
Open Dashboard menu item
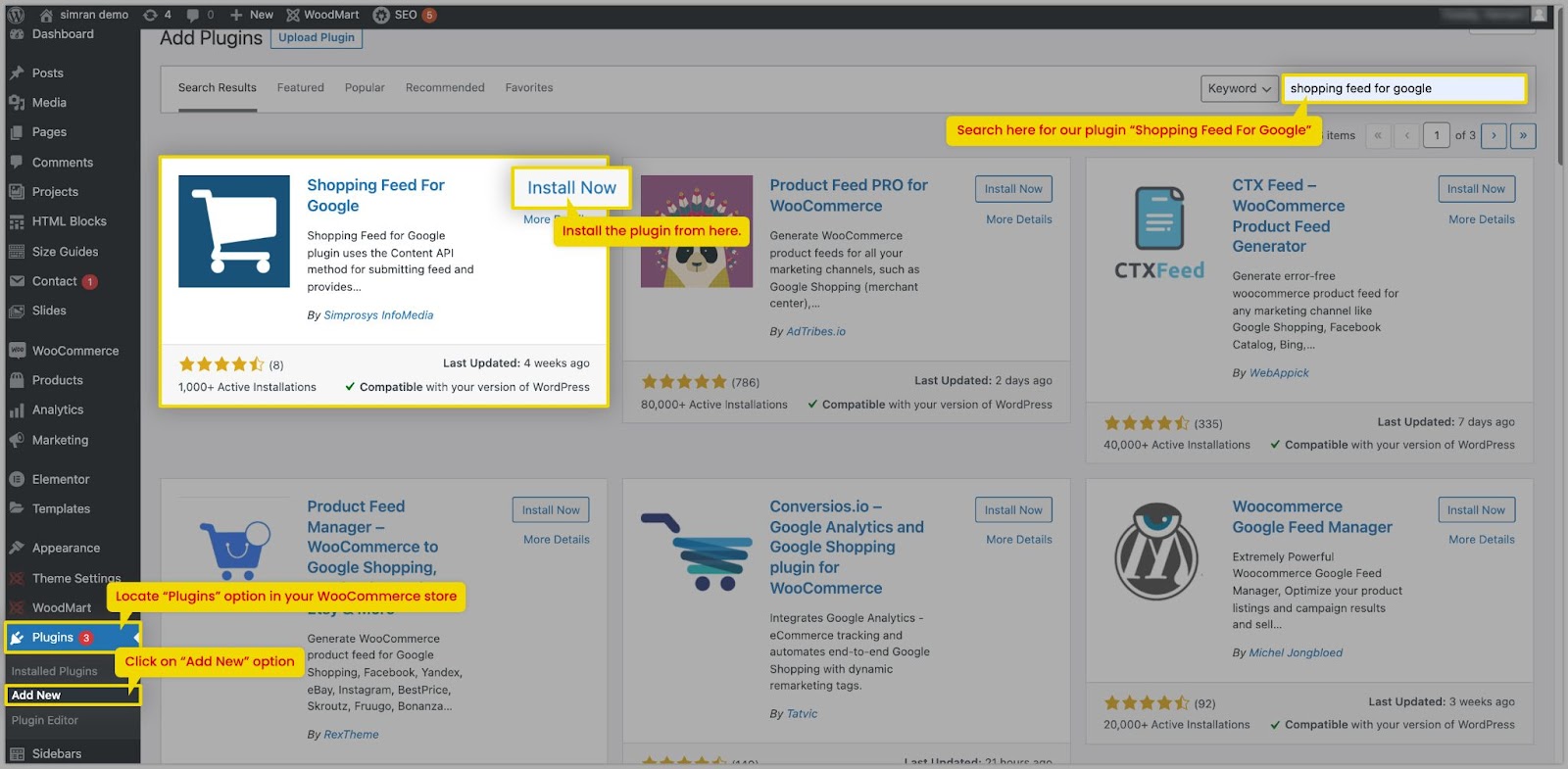tap(63, 34)
